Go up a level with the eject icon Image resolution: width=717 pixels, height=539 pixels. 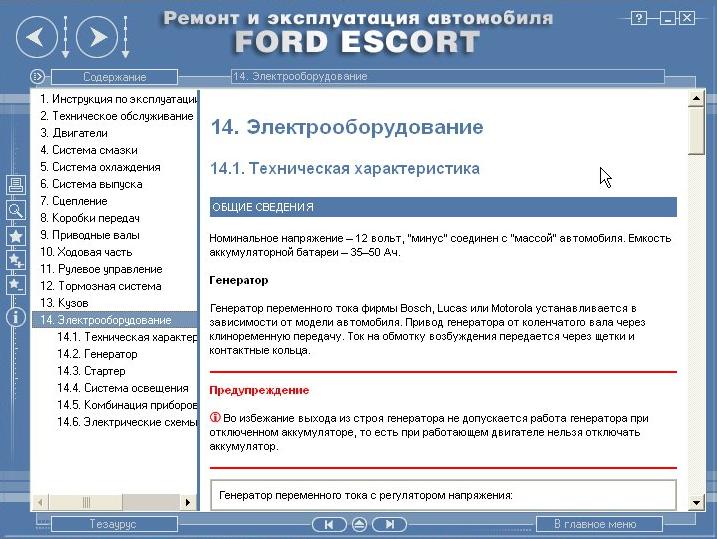pyautogui.click(x=359, y=524)
